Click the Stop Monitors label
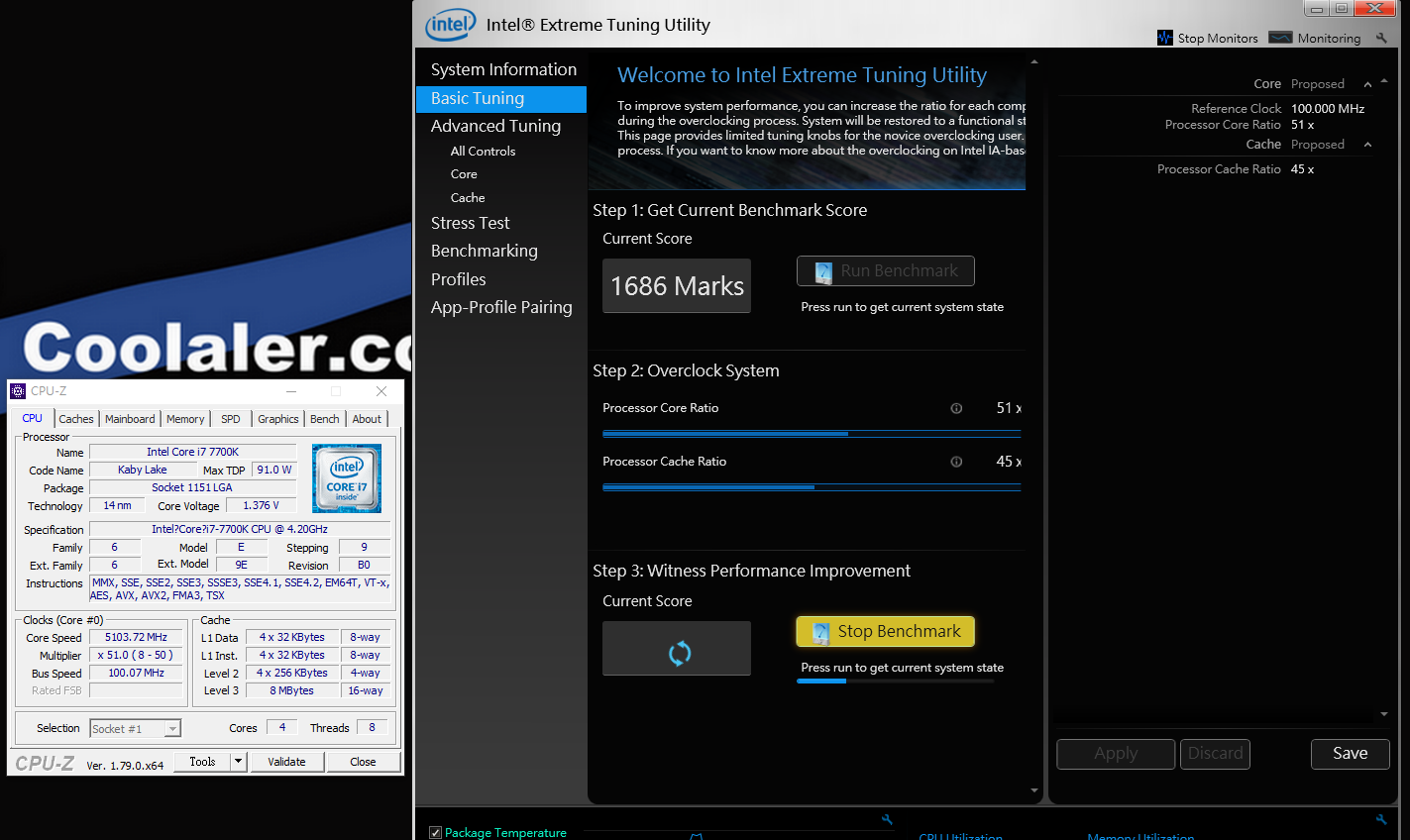This screenshot has height=840, width=1410. pos(1218,39)
